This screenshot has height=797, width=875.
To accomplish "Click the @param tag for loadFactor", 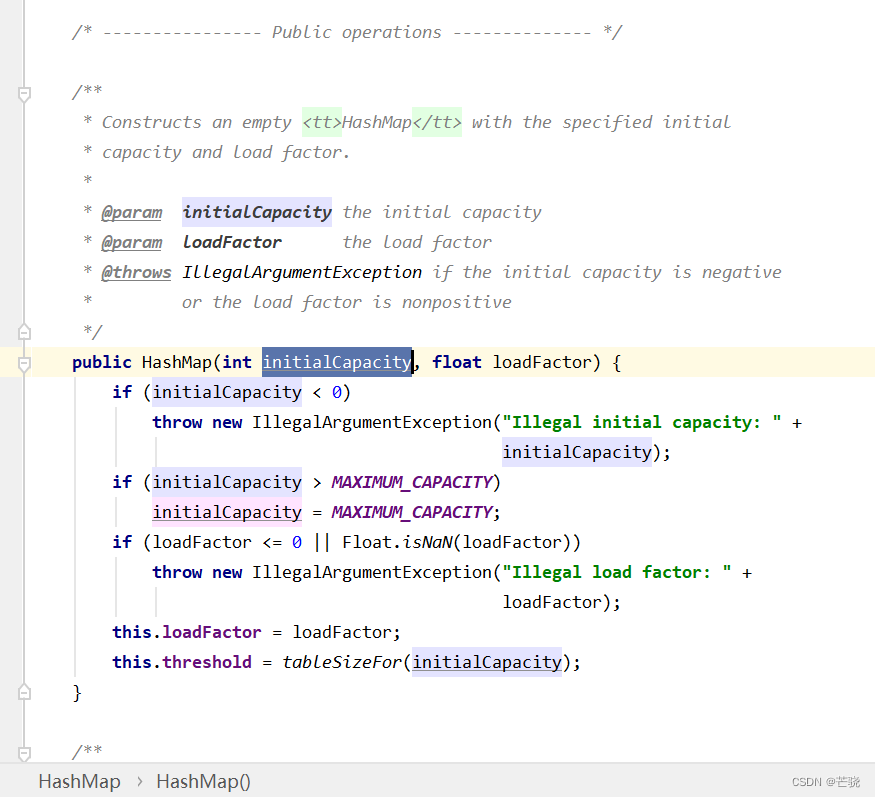I will (132, 243).
